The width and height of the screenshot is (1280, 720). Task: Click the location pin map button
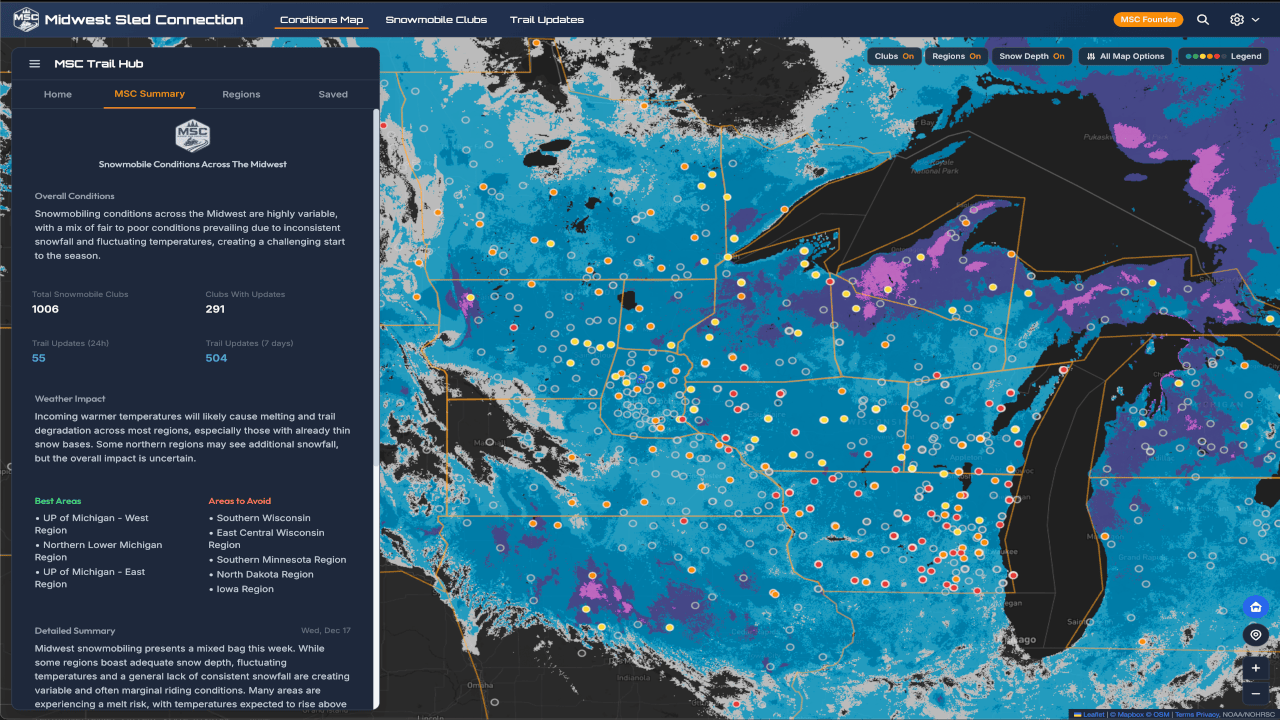click(x=1256, y=635)
